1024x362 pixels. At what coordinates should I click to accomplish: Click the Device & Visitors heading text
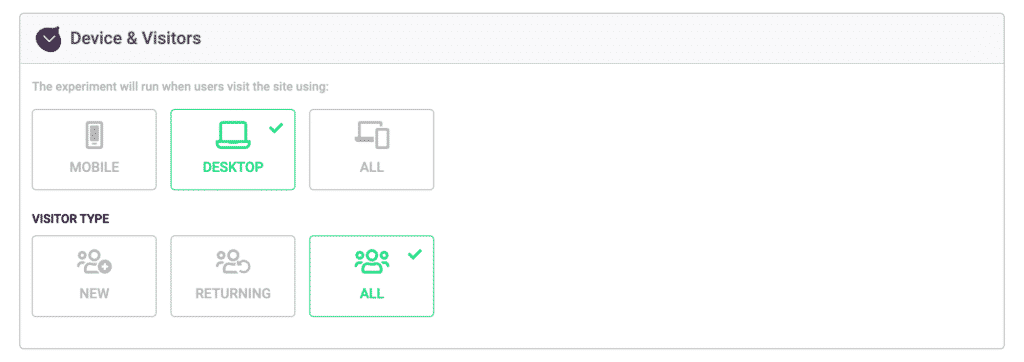coord(135,39)
